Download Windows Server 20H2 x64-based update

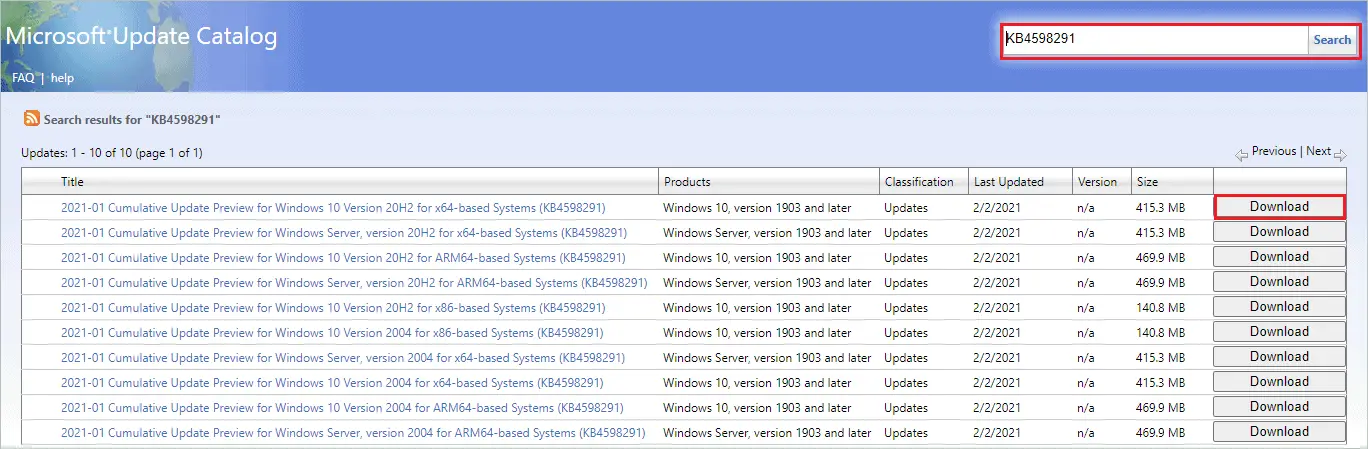pyautogui.click(x=1279, y=232)
